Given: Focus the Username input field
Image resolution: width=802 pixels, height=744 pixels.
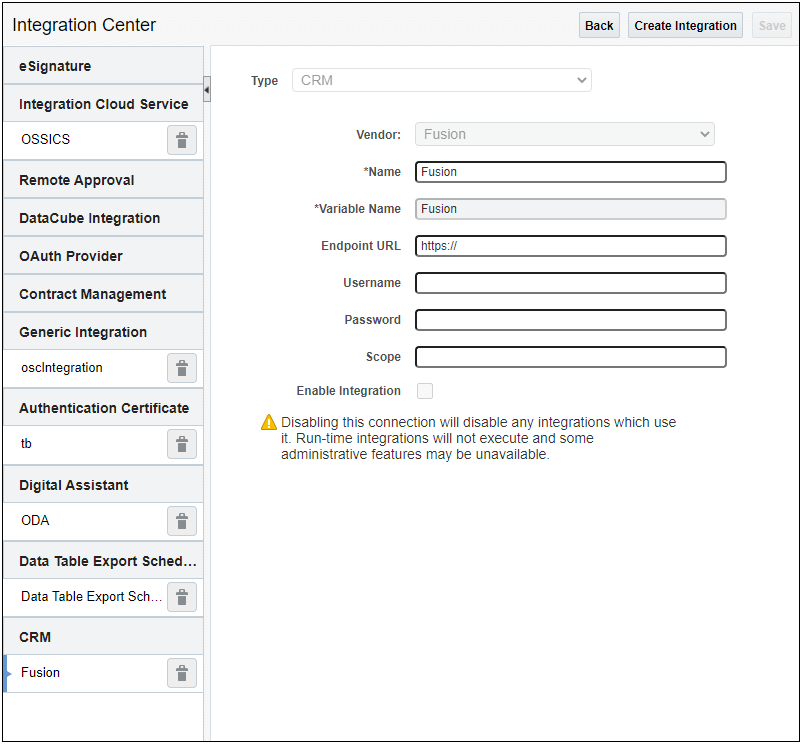Looking at the screenshot, I should pos(570,283).
